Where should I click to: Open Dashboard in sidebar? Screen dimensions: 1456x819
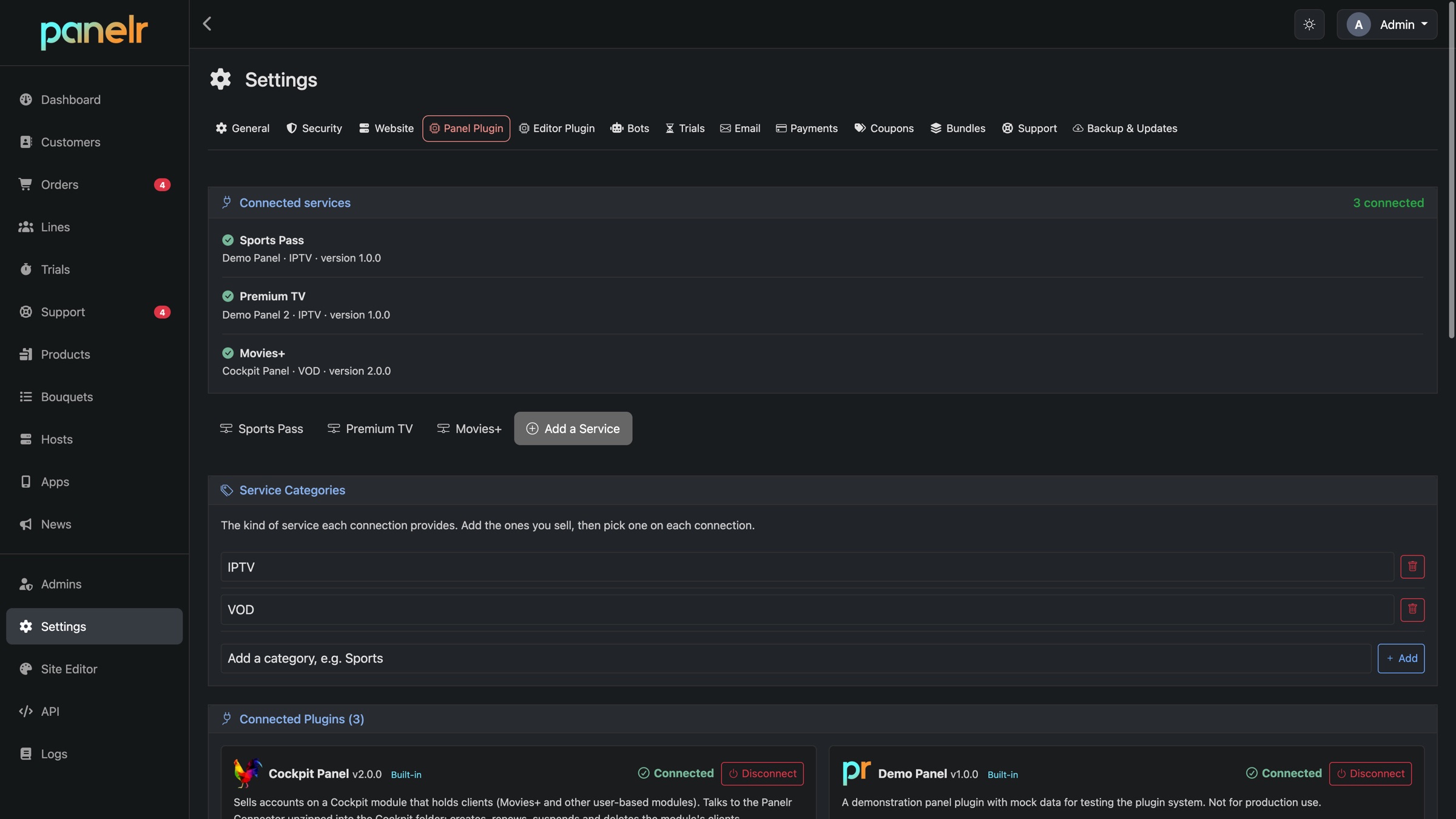[94, 99]
